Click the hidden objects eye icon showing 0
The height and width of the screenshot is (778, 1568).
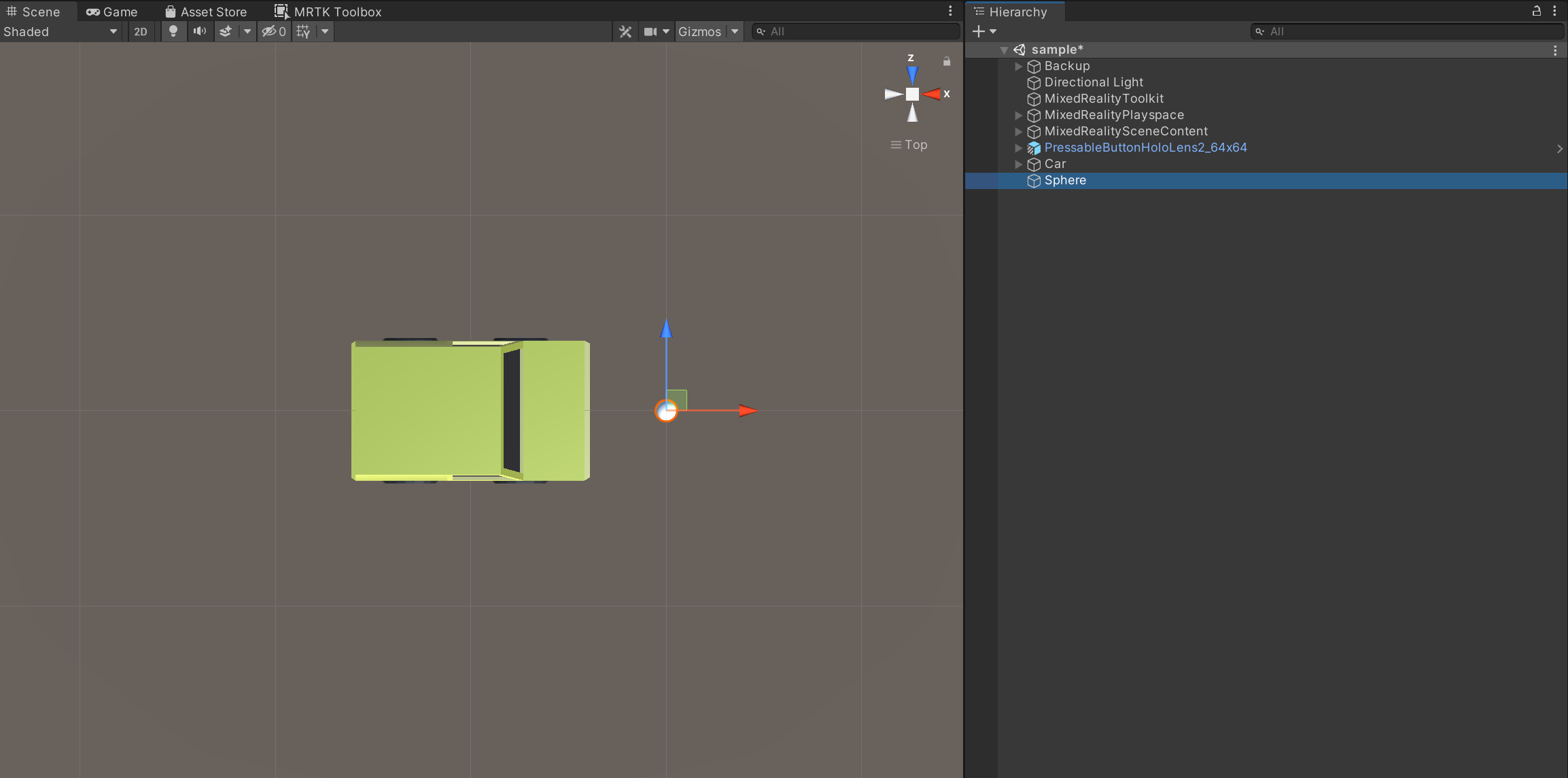coord(274,31)
